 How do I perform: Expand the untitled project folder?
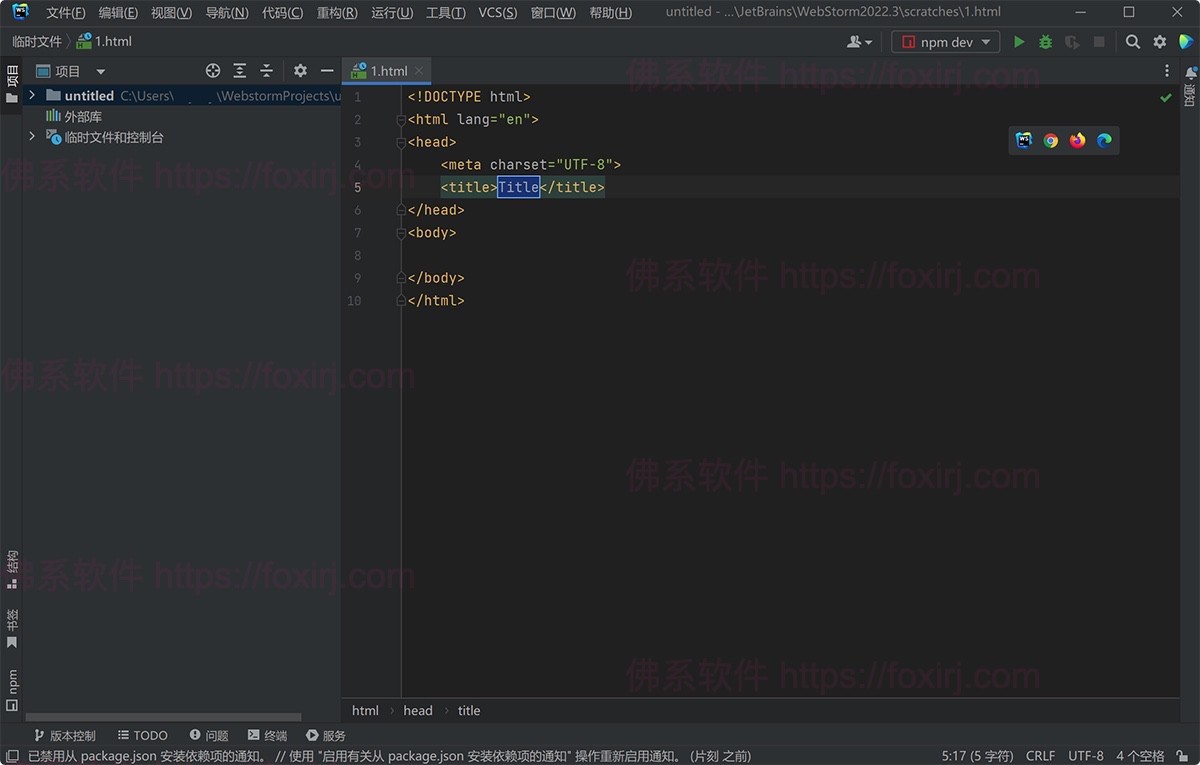(x=31, y=95)
